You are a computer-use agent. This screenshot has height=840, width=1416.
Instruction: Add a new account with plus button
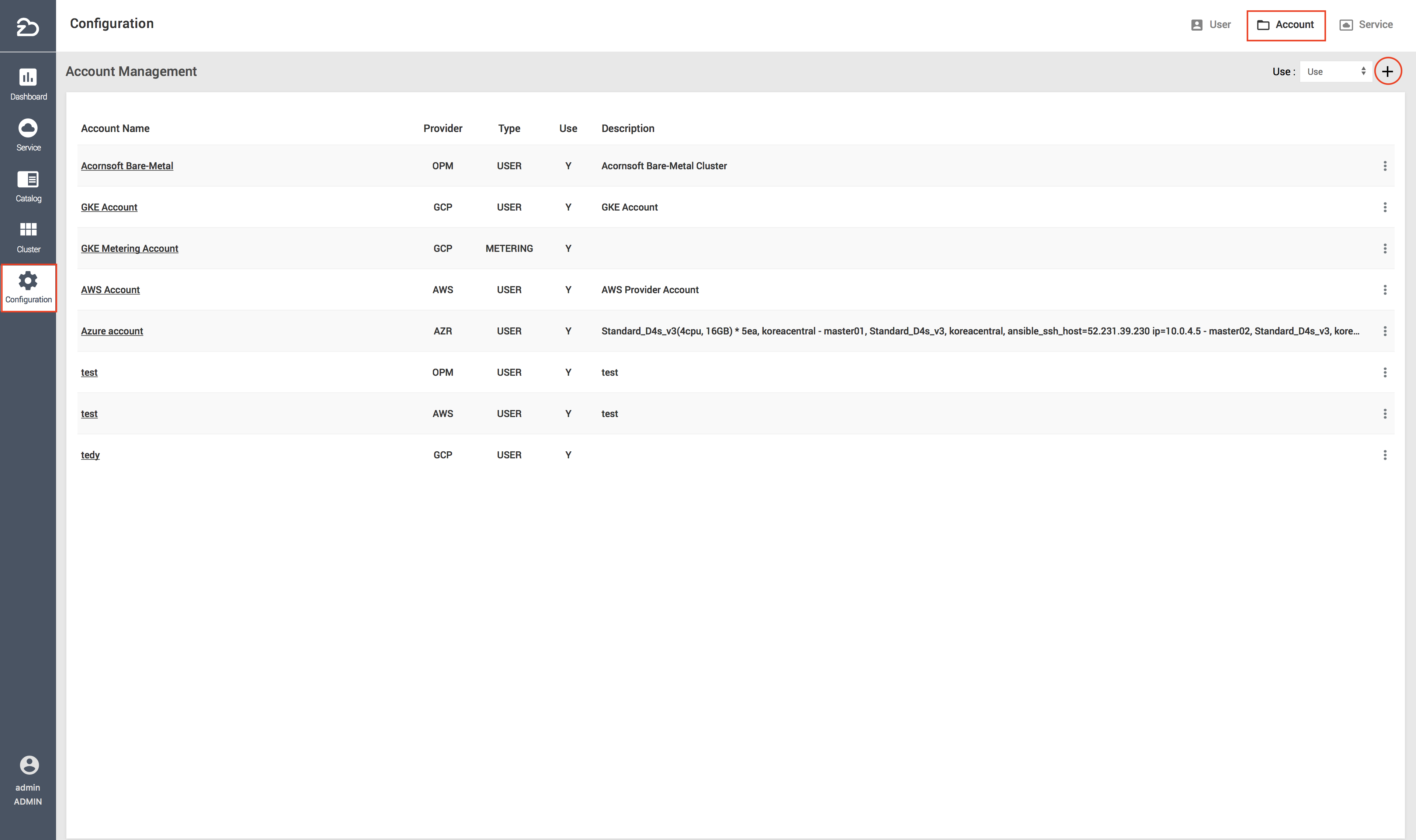coord(1387,71)
